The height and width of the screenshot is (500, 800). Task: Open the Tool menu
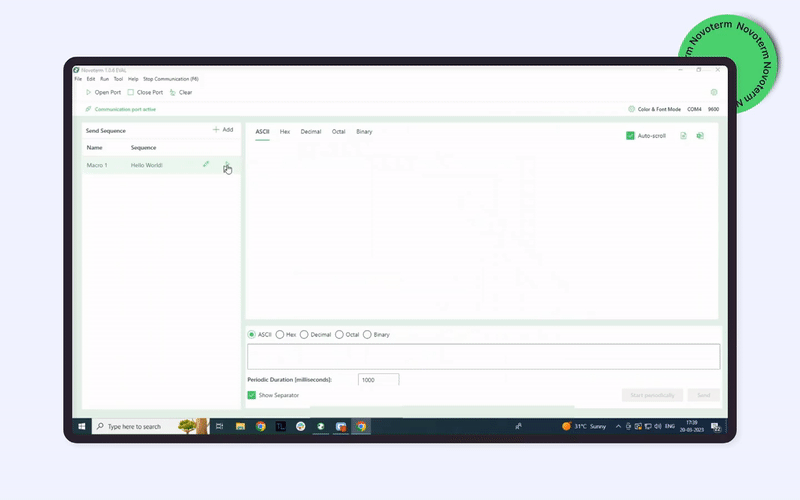[x=118, y=78]
